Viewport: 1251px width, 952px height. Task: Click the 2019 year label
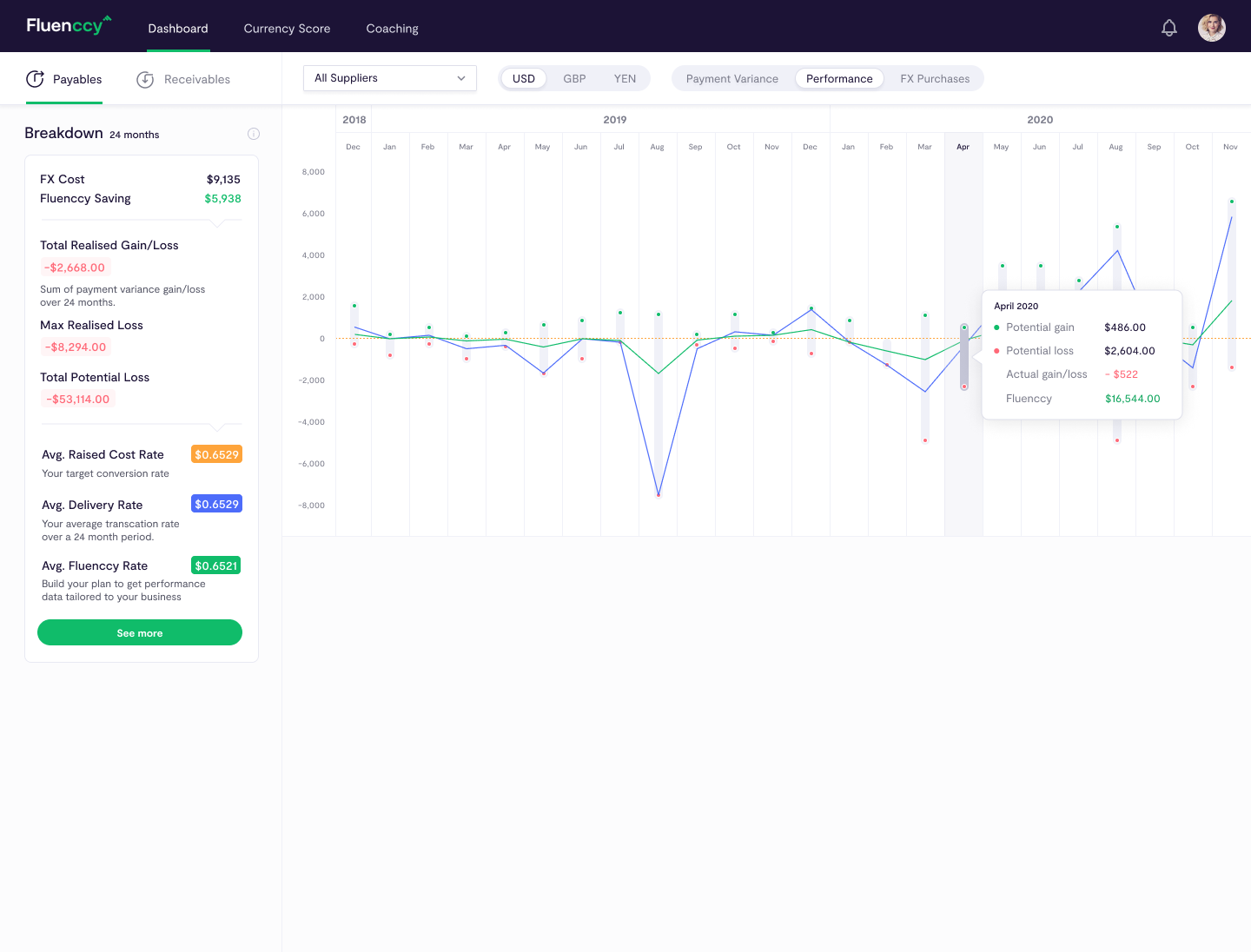tap(615, 120)
